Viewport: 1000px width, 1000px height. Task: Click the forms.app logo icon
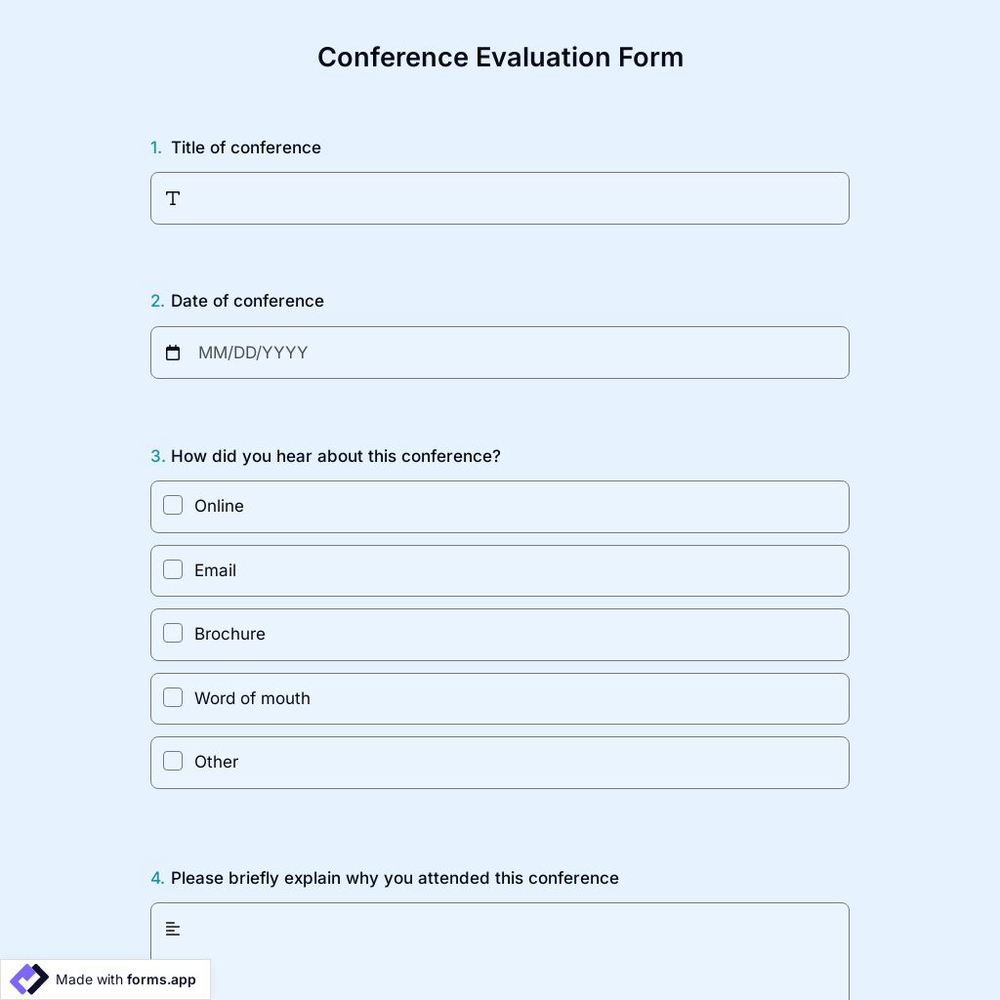(28, 979)
